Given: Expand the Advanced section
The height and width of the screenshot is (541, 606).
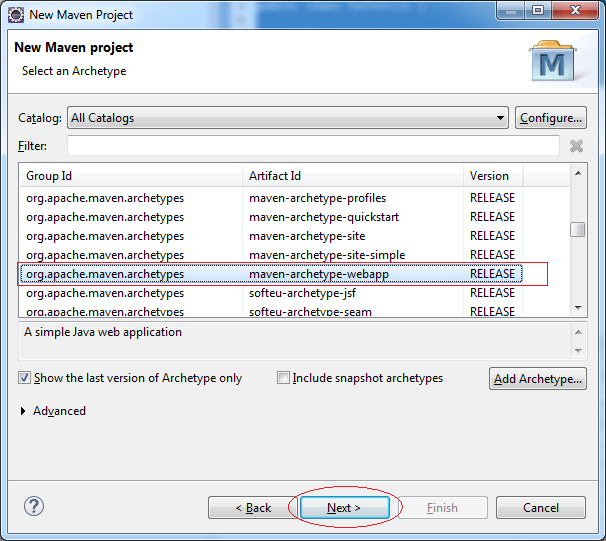Looking at the screenshot, I should pos(23,411).
